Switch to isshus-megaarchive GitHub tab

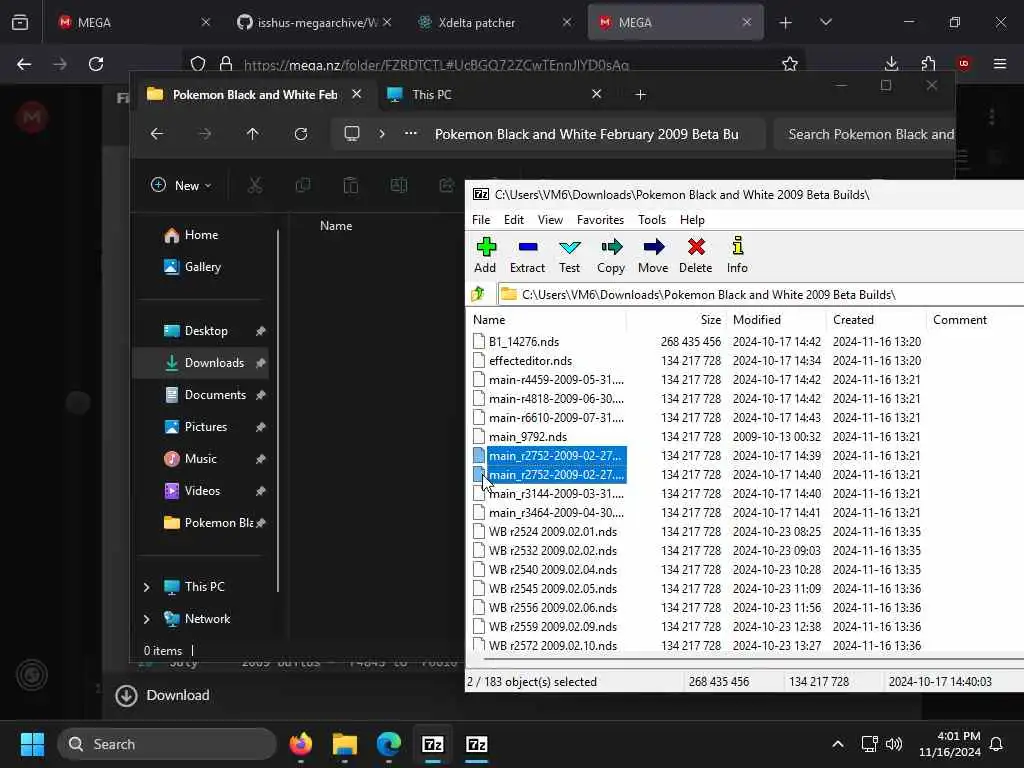pos(314,23)
